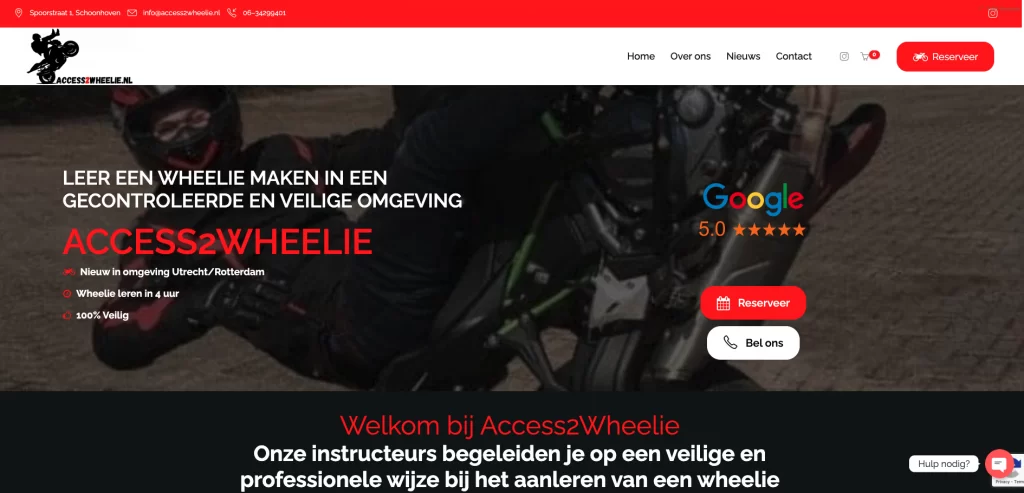Click the header Reserveer button
The height and width of the screenshot is (493, 1024).
pyautogui.click(x=945, y=57)
